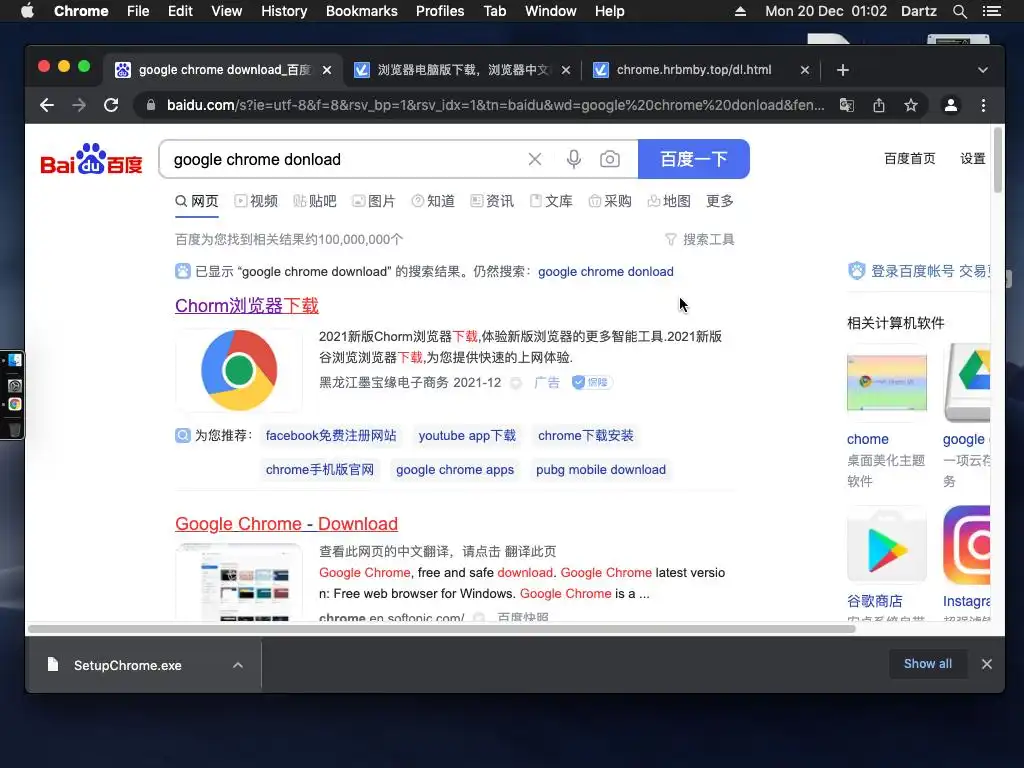
Task: Switch to the 浏览器电脑版下载 browser tab
Action: pyautogui.click(x=462, y=70)
